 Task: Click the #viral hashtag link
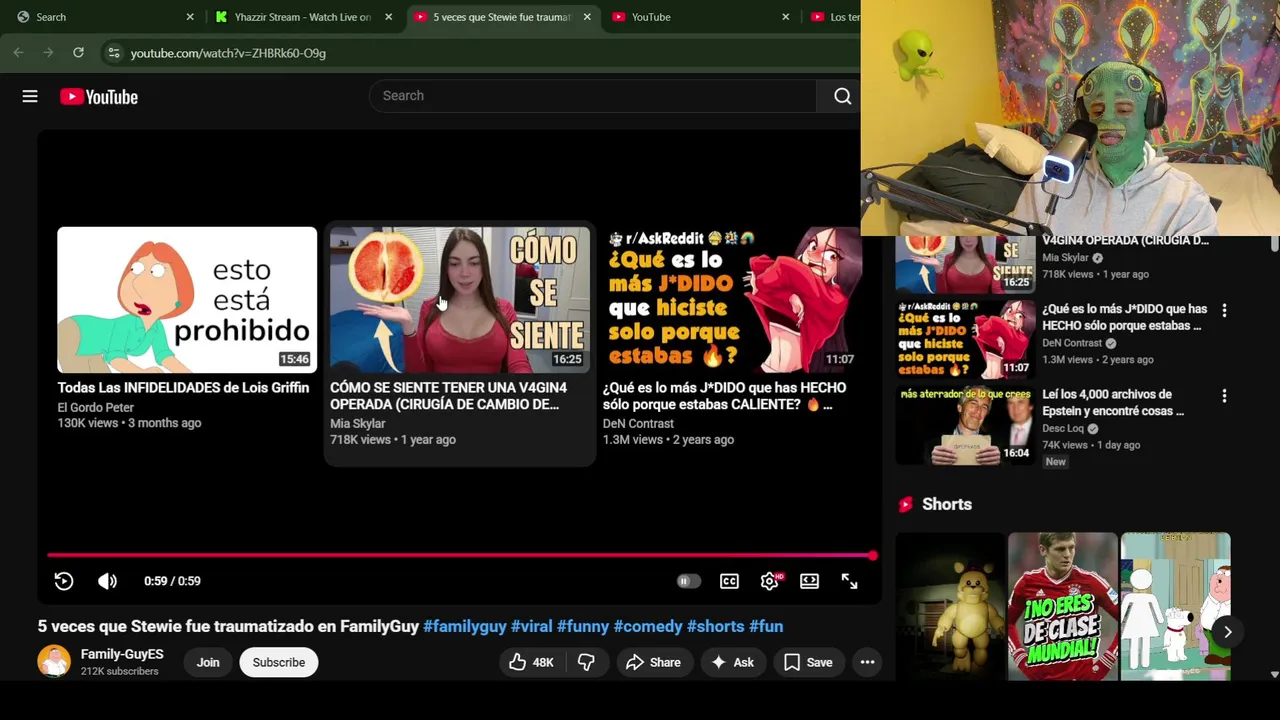[531, 627]
